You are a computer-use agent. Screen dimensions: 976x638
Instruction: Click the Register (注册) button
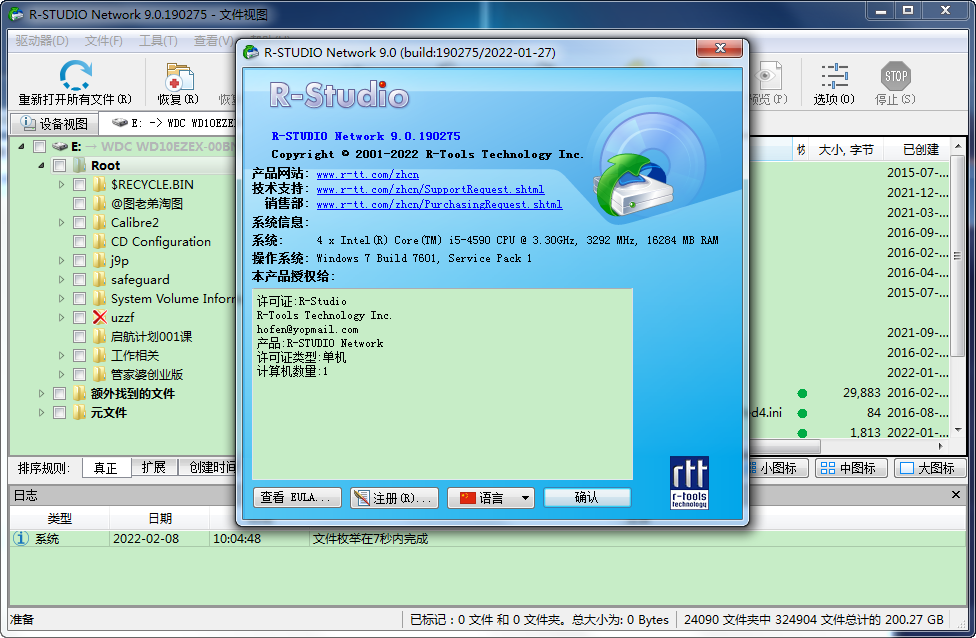coord(394,498)
